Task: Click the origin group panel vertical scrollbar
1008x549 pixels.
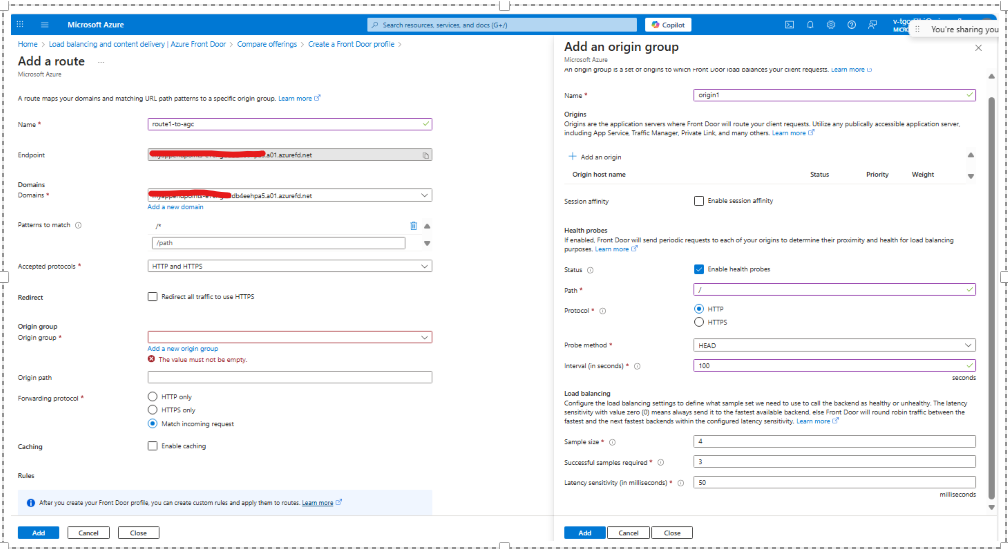Action: pos(991,296)
